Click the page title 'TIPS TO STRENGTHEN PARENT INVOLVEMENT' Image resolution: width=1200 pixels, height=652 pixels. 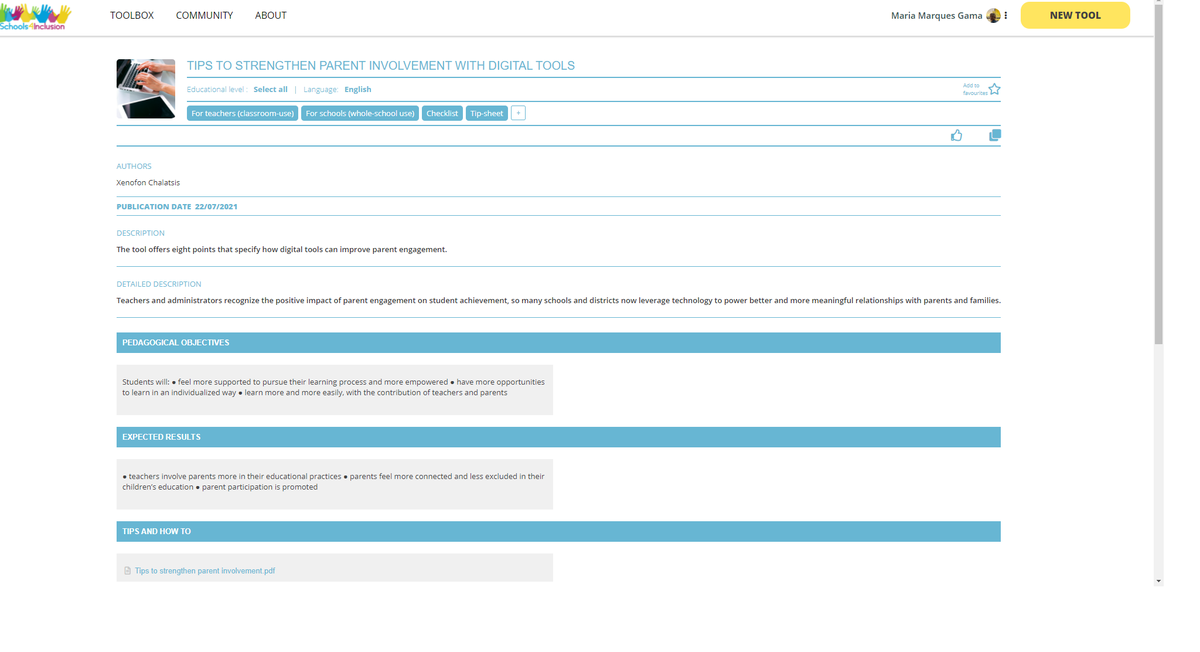click(381, 66)
